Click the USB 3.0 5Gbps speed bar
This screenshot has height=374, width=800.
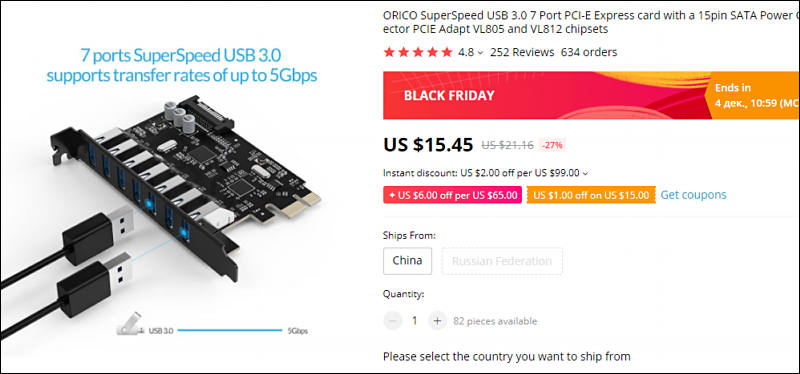[230, 331]
